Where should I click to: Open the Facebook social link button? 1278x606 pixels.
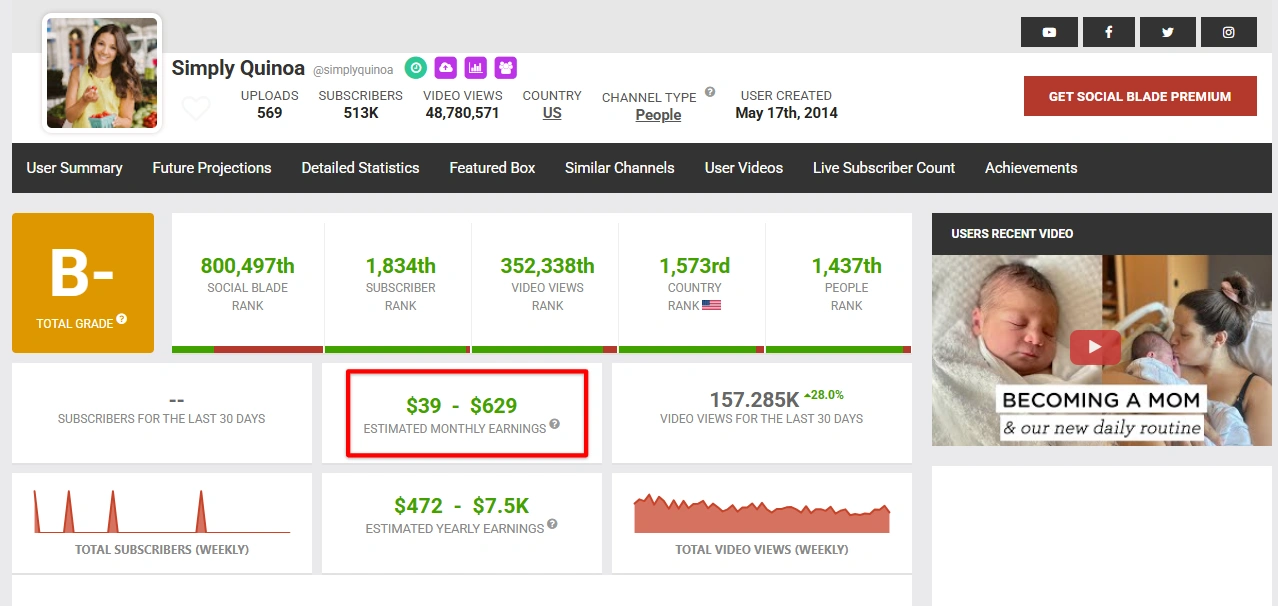click(x=1109, y=32)
